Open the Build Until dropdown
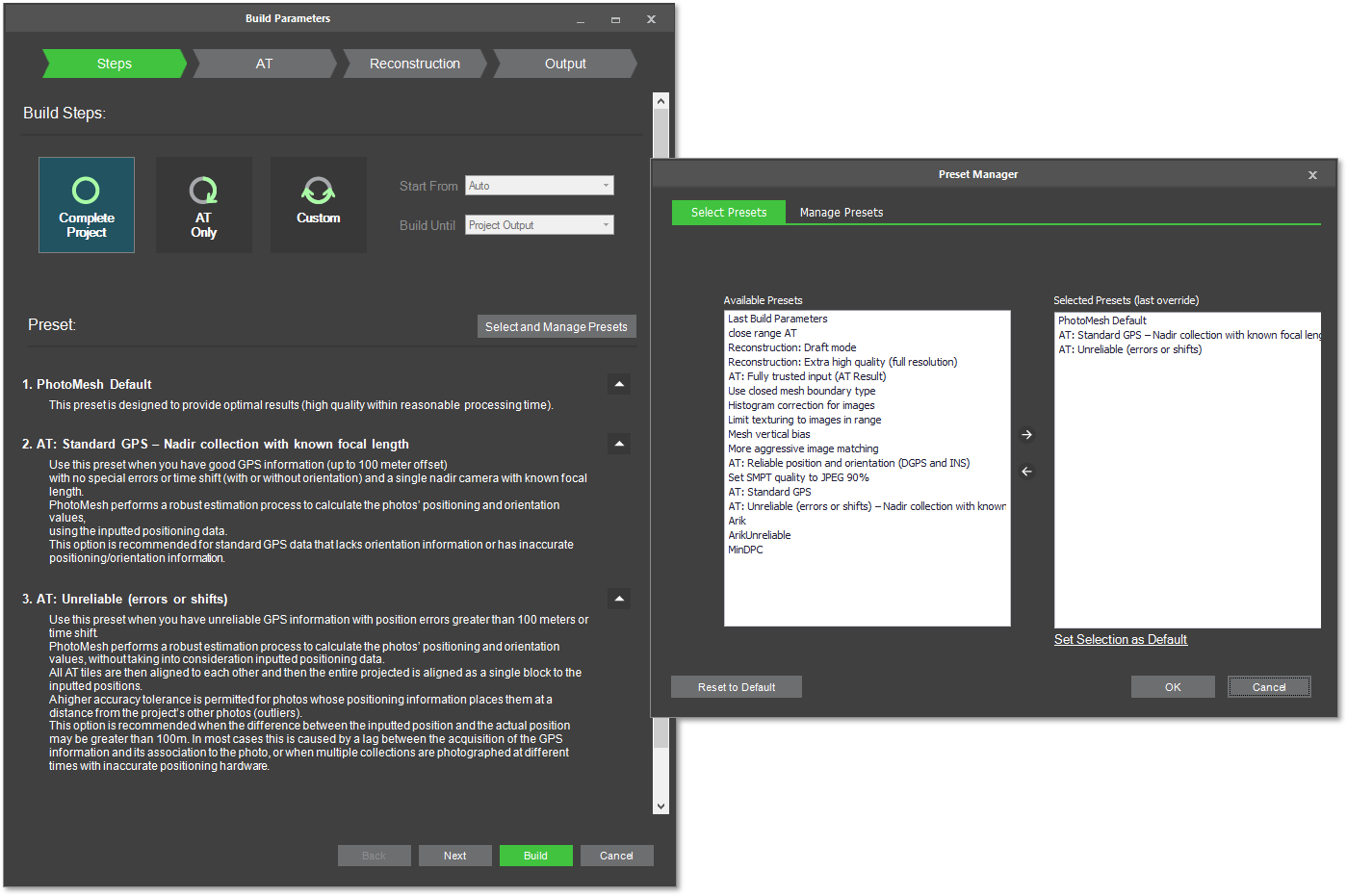Screen dimensions: 1347x896 tap(539, 225)
